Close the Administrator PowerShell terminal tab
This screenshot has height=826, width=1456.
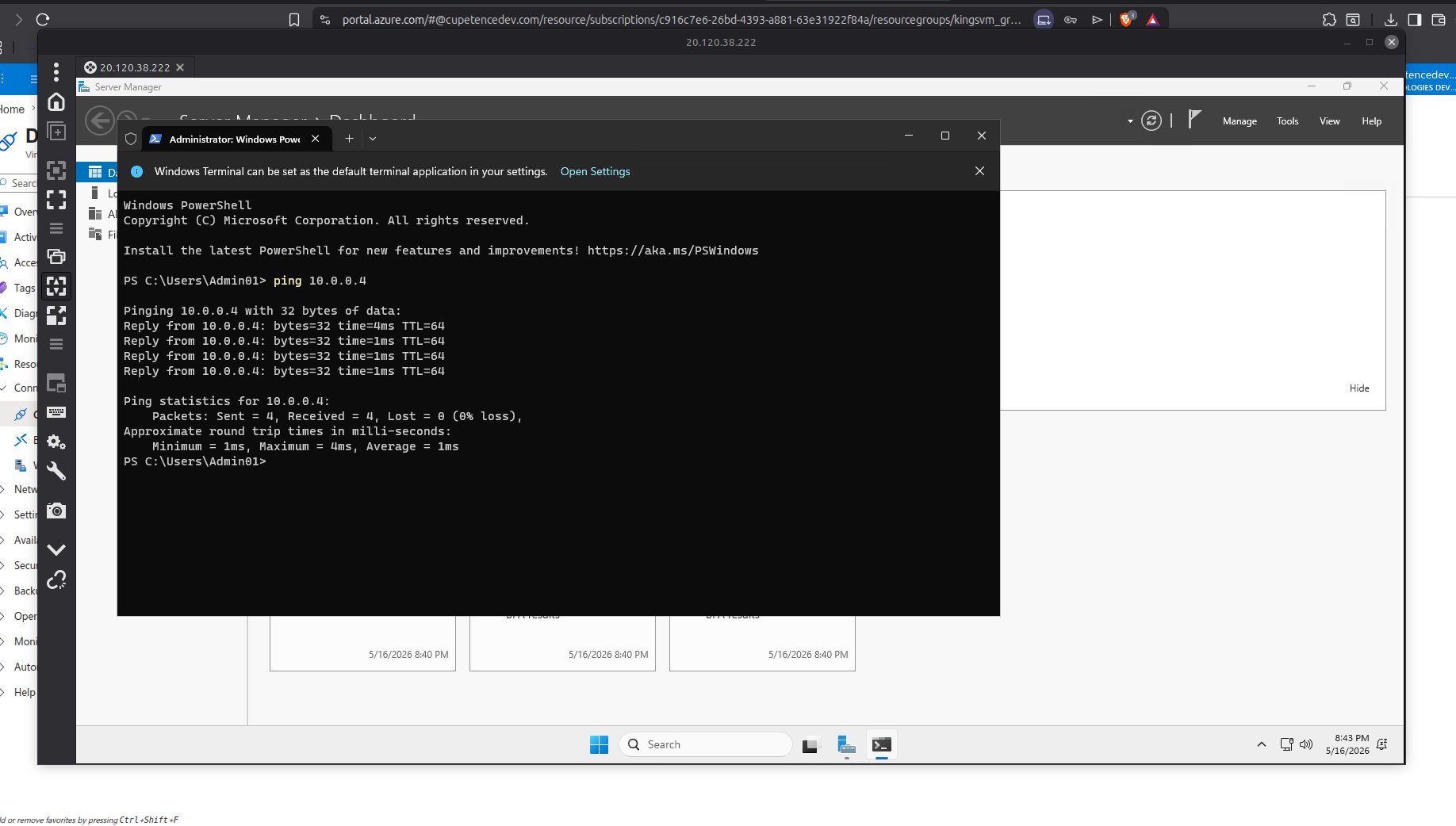pyautogui.click(x=316, y=139)
